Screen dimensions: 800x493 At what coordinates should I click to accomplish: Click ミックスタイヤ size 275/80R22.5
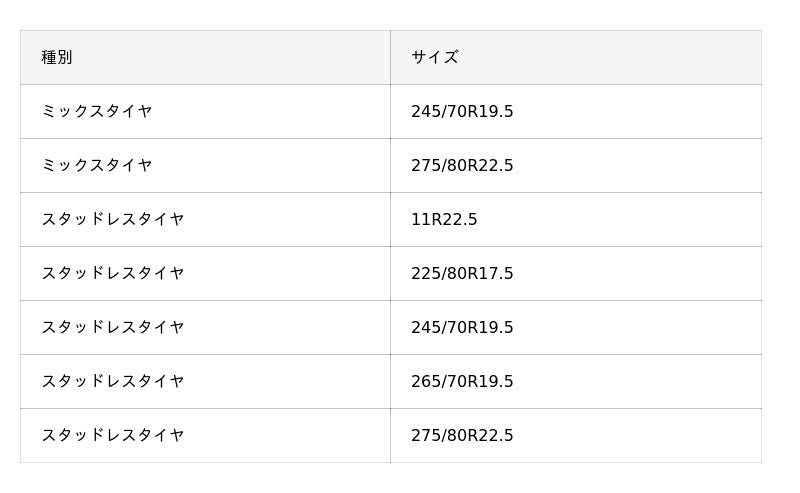[x=462, y=165]
